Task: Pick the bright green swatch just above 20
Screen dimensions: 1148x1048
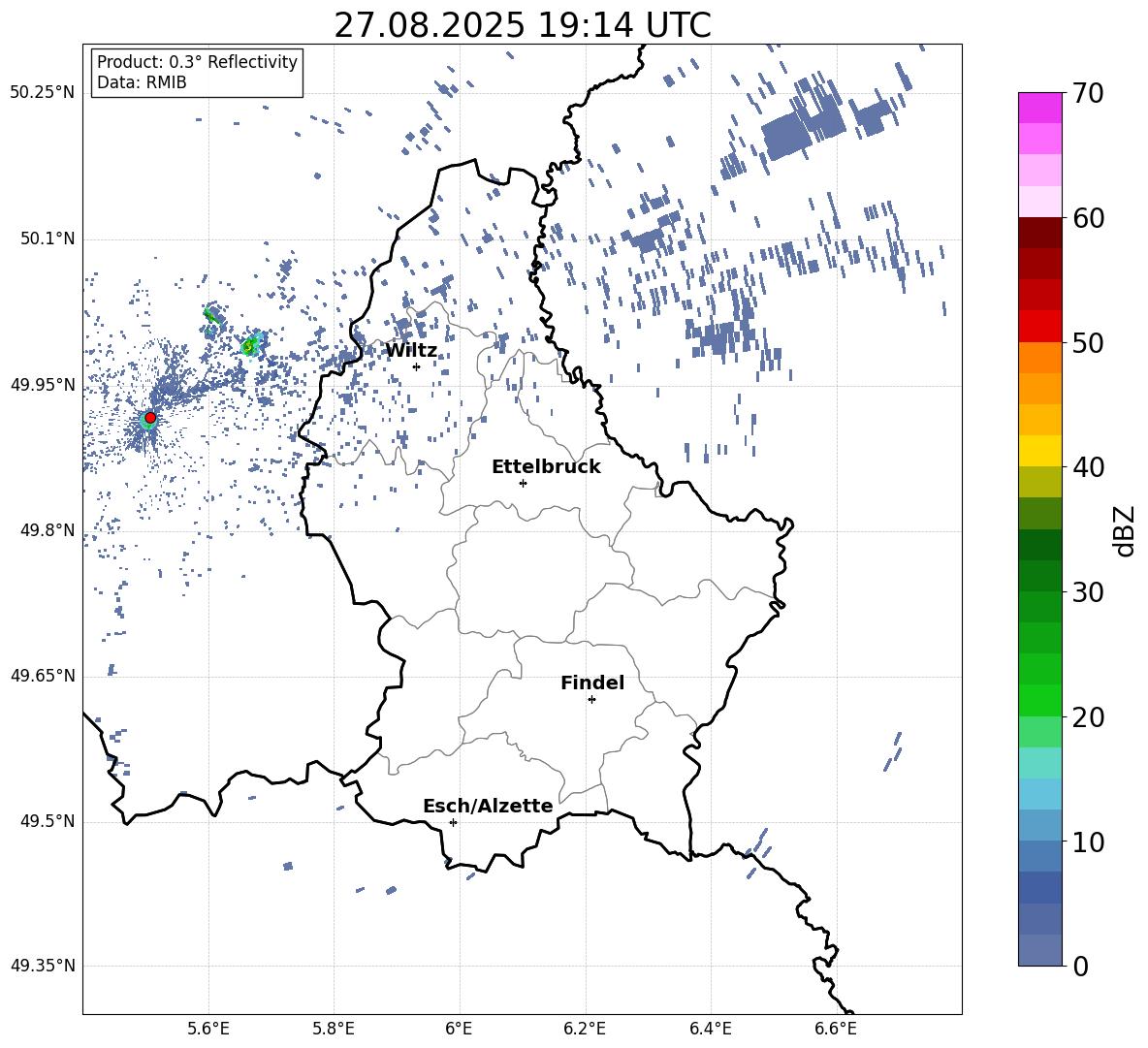Action: click(1039, 700)
